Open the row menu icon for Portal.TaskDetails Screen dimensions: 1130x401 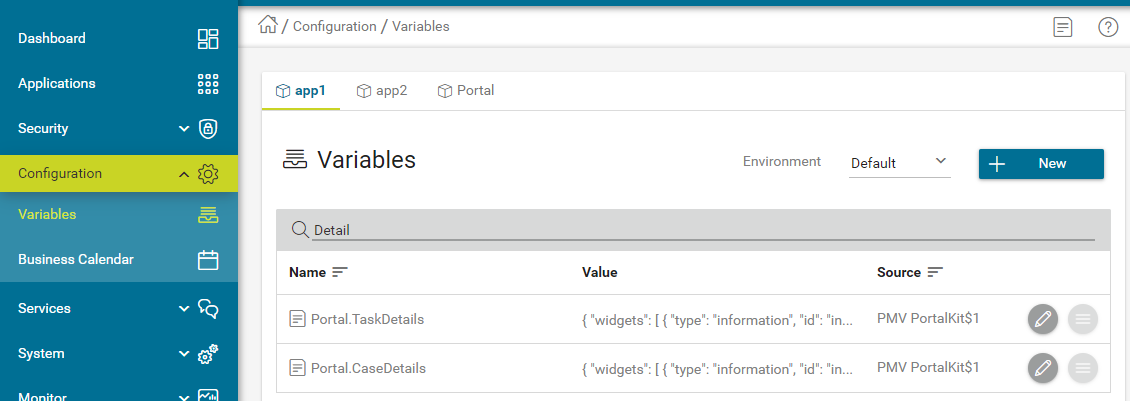(x=1082, y=319)
